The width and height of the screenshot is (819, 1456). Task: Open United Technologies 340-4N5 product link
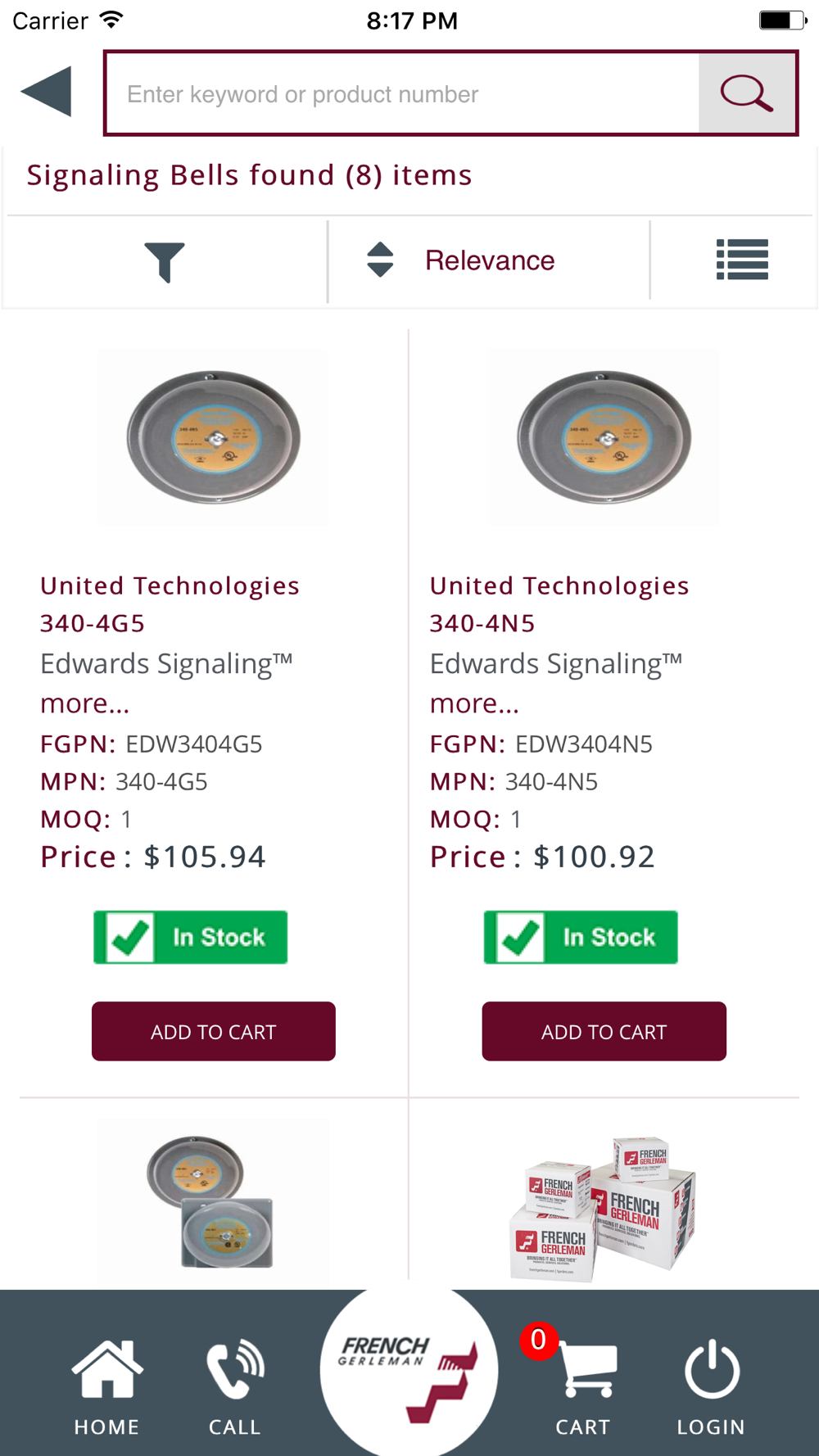coord(559,604)
